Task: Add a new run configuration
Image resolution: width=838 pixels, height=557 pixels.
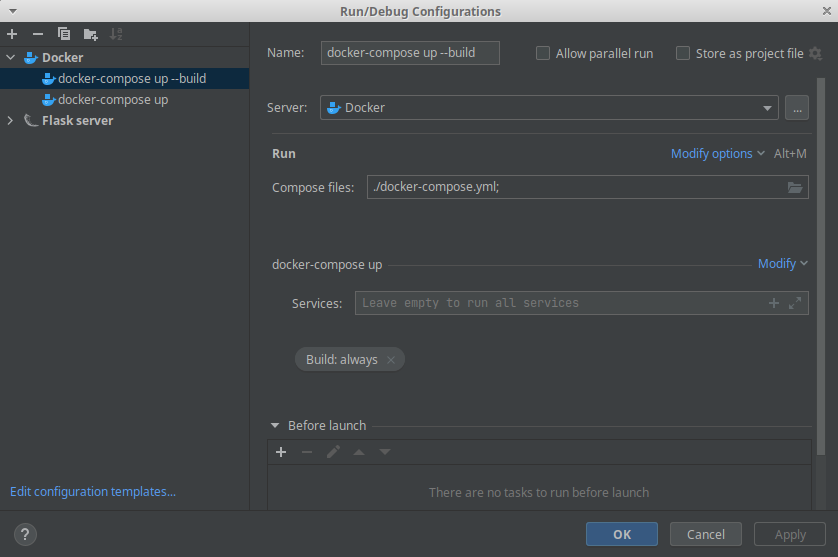Action: coord(12,34)
